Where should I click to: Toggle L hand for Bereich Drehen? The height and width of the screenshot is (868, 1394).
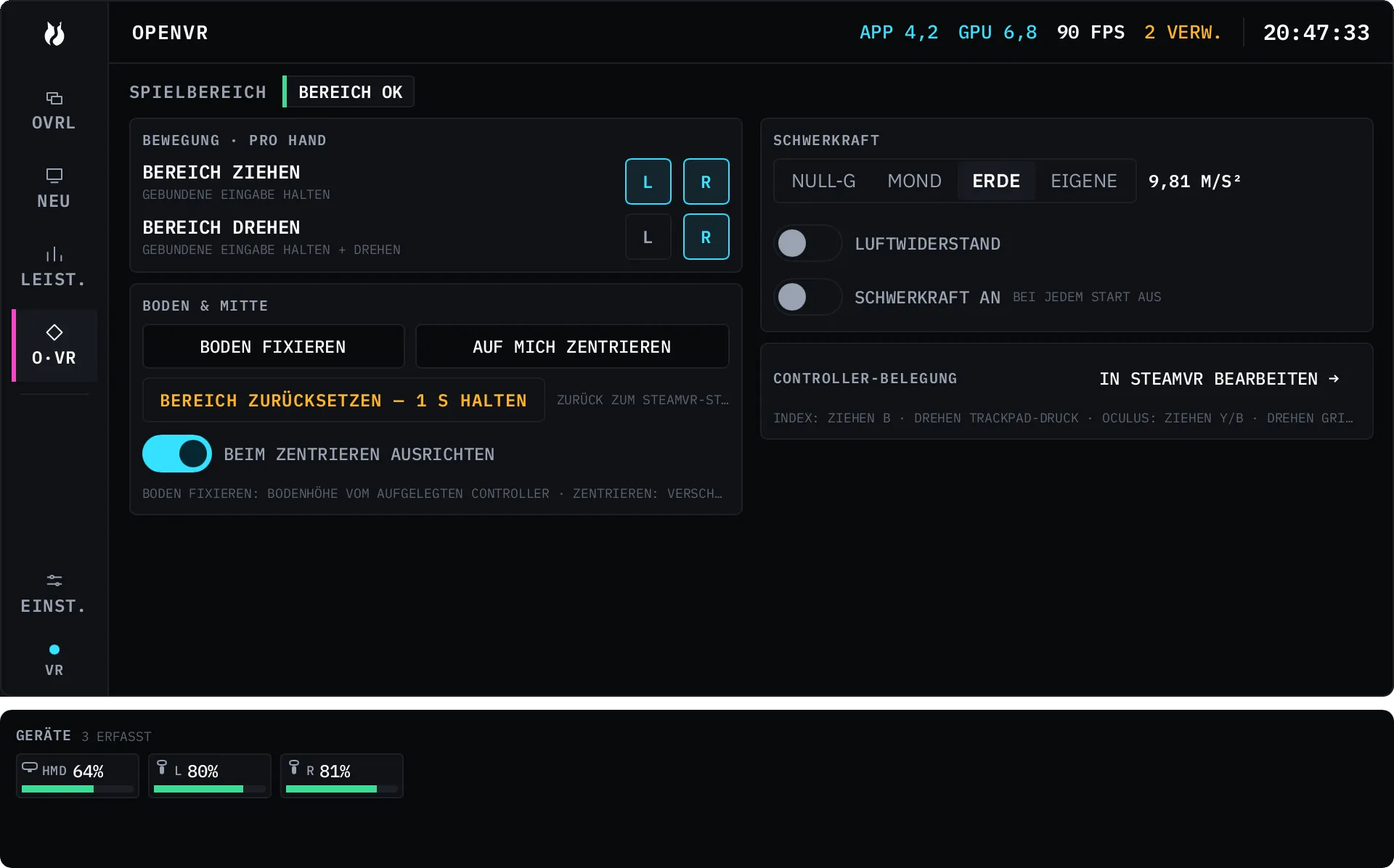(648, 237)
